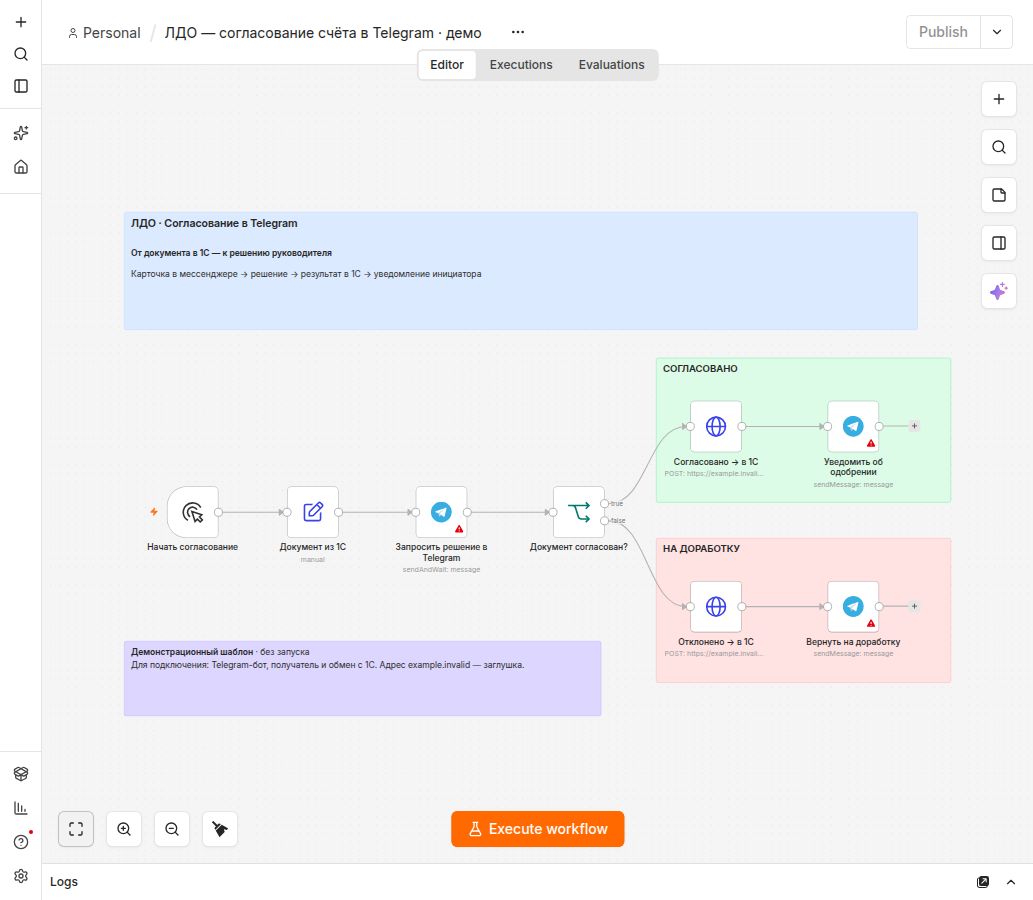Zoom in on the canvas
Screen dimensions: 1033x900
pos(124,829)
